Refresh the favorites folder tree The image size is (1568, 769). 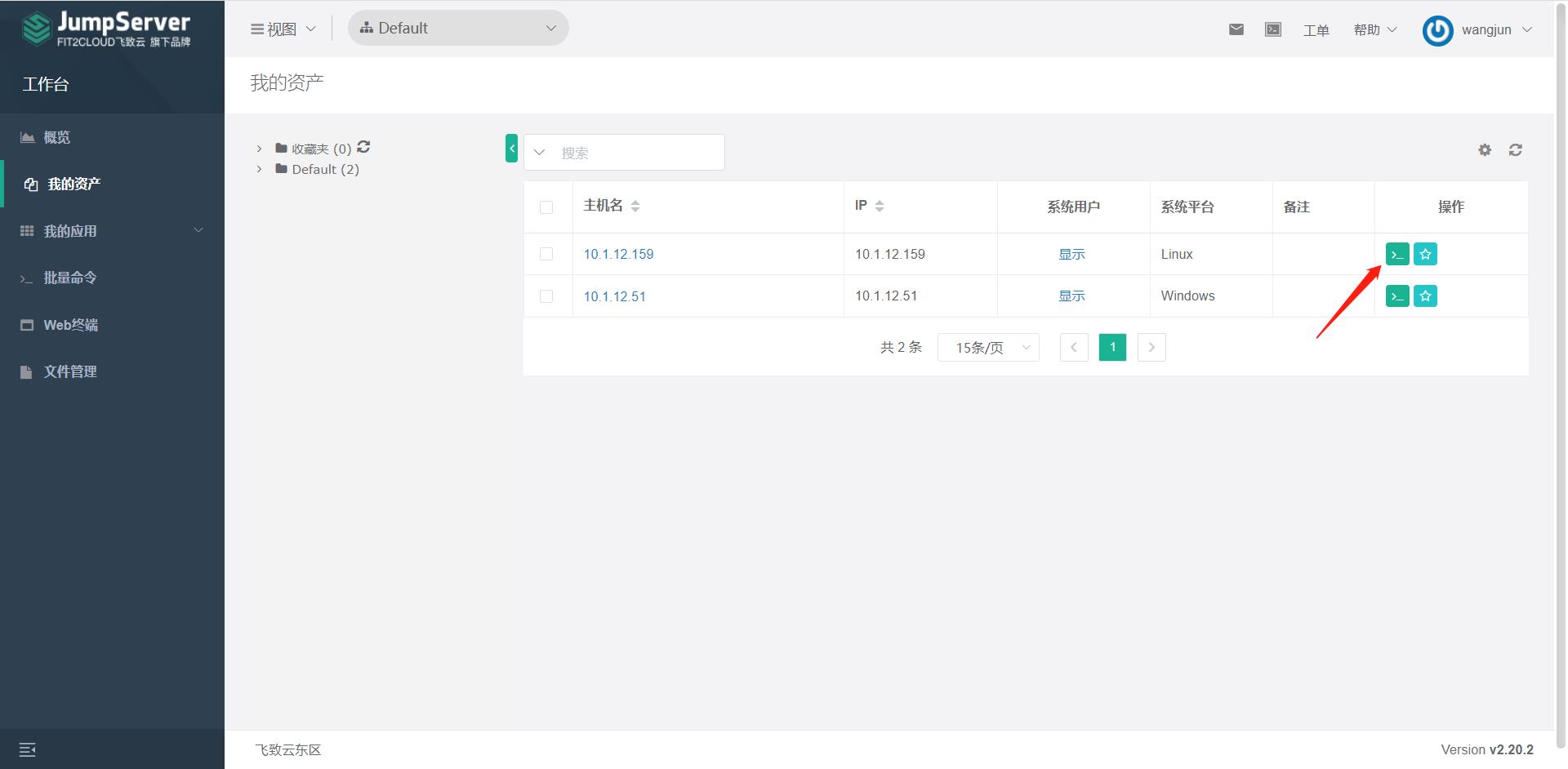tap(364, 147)
